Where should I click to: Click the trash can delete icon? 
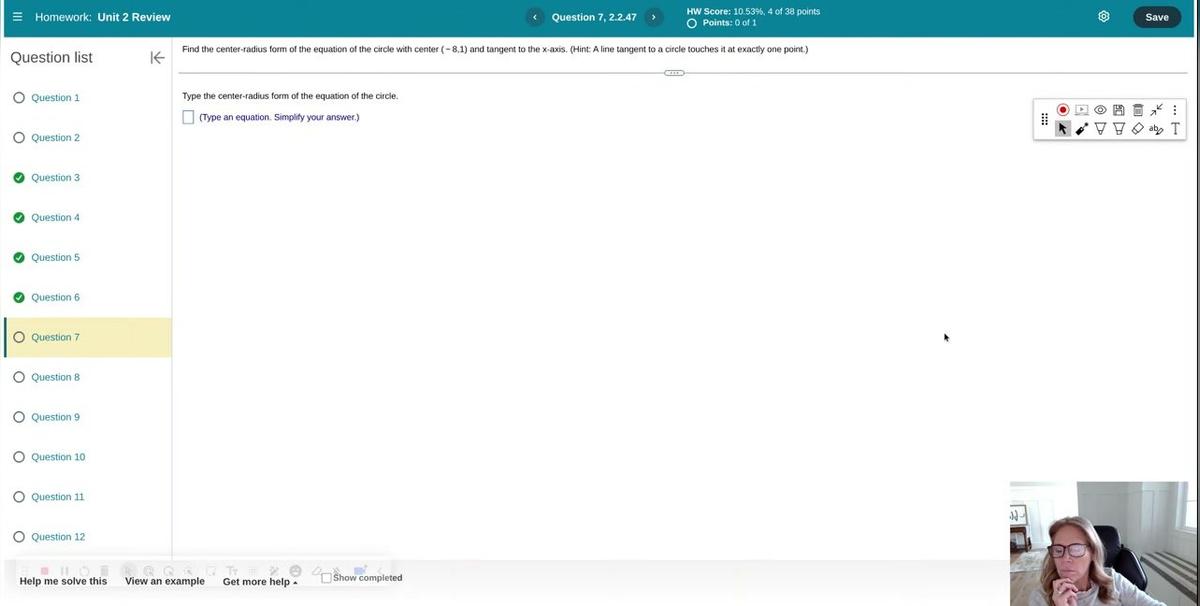click(x=1137, y=110)
